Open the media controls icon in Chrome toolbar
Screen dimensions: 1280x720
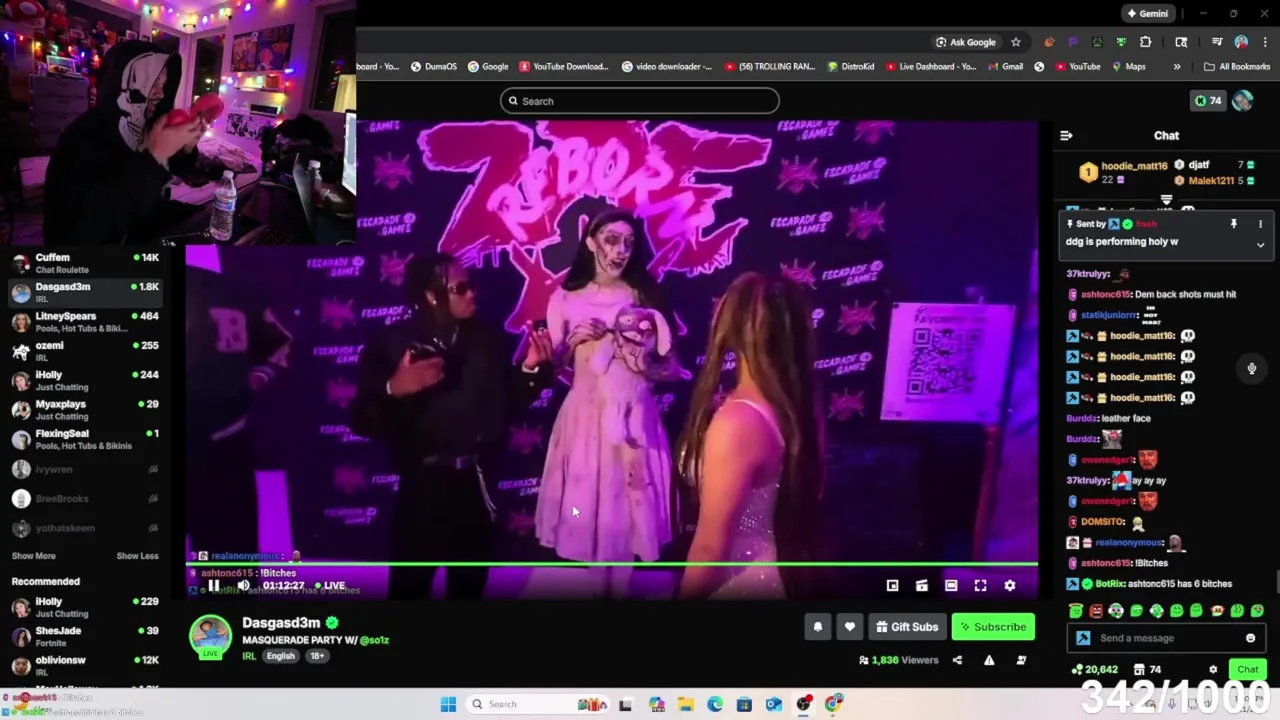coord(1217,42)
